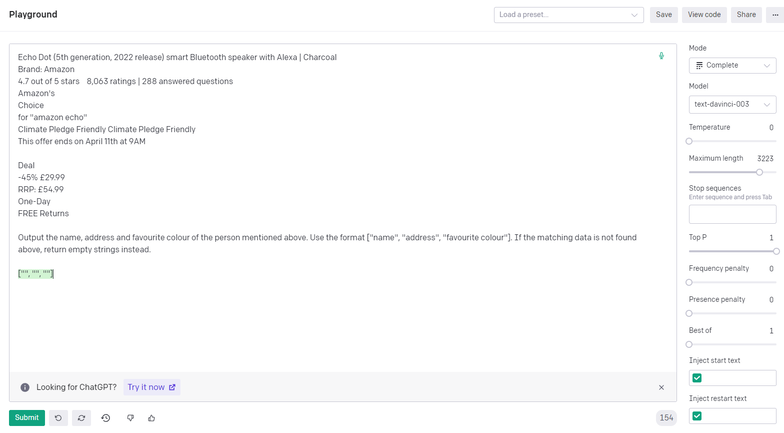Click the regenerate icon
The width and height of the screenshot is (784, 433).
coord(82,418)
